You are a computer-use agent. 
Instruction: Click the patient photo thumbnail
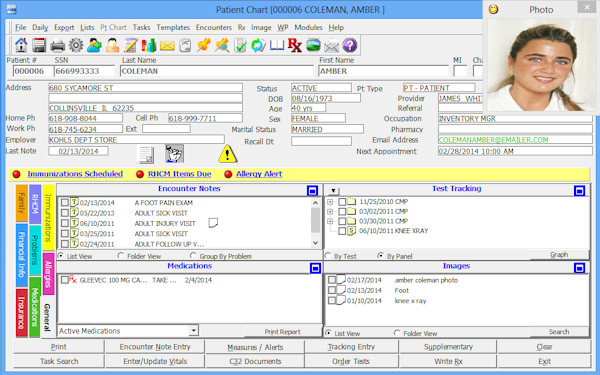(x=541, y=65)
